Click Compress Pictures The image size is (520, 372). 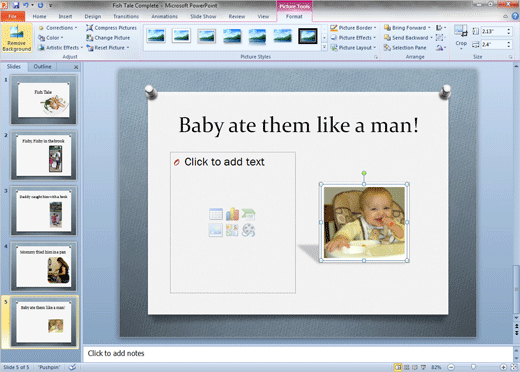click(x=112, y=28)
